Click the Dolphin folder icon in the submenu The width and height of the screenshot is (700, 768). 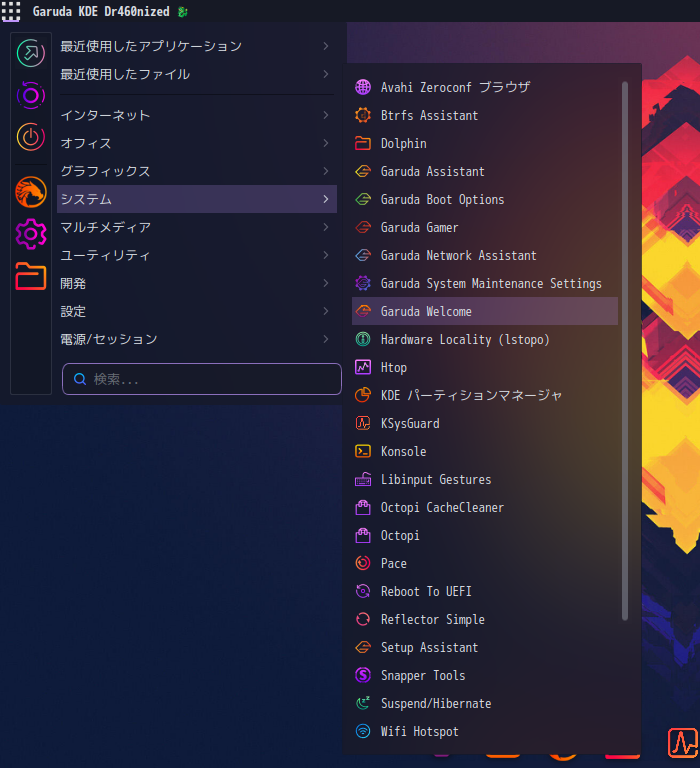(363, 143)
